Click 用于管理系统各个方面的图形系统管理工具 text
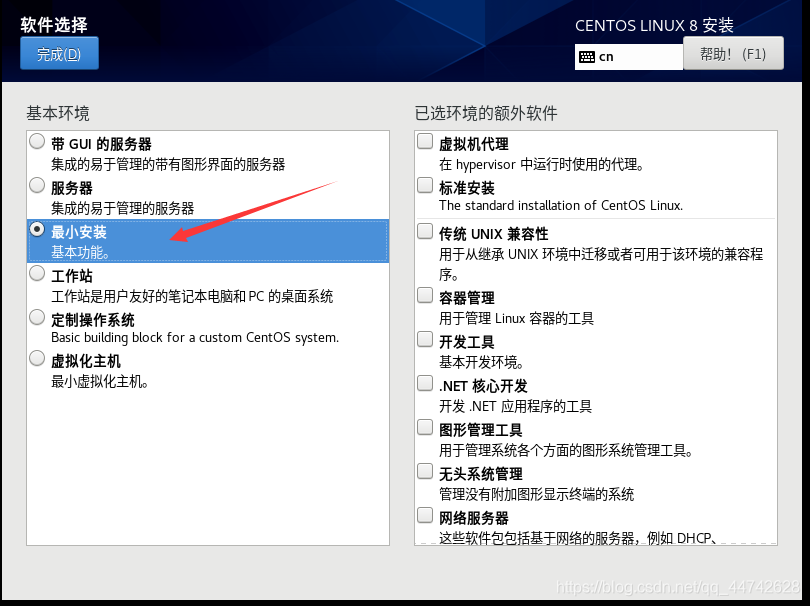Viewport: 810px width, 606px height. pyautogui.click(x=566, y=450)
